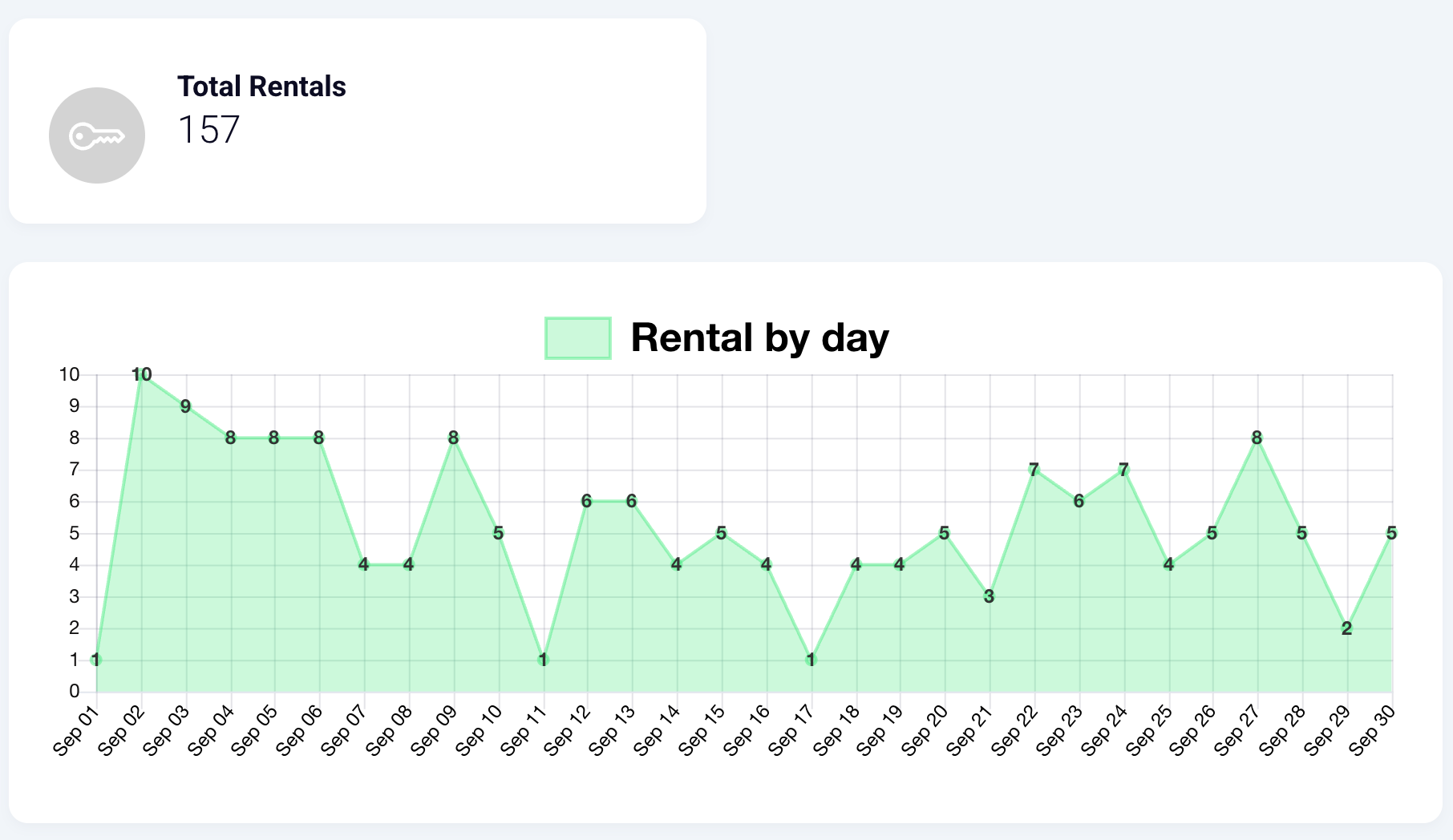Click the Sep 12 data point valued 6

[x=587, y=501]
